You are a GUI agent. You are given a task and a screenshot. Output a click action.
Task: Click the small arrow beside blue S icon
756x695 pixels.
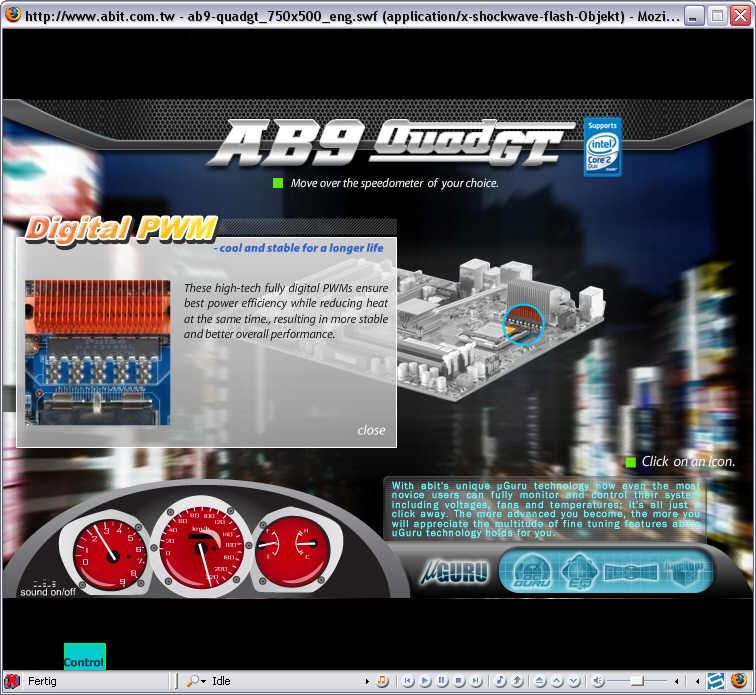point(698,681)
